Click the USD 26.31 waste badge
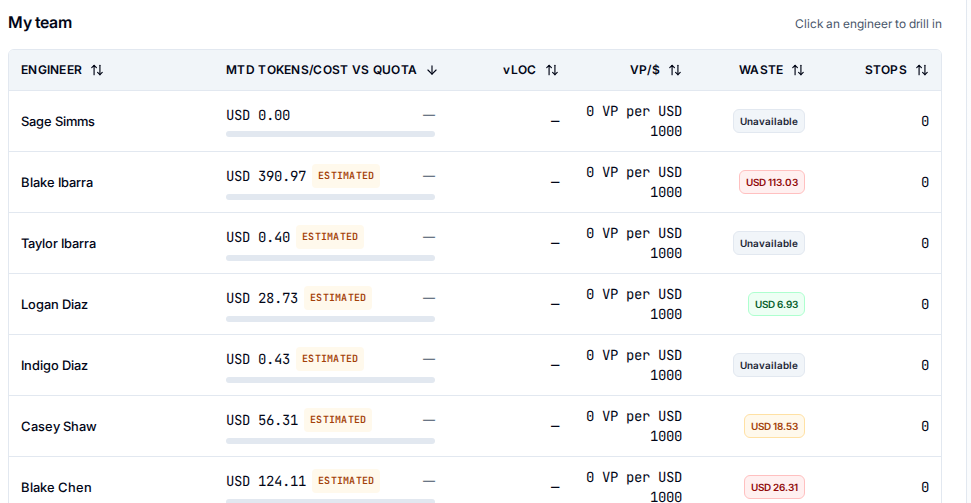The image size is (971, 503). pyautogui.click(x=774, y=487)
